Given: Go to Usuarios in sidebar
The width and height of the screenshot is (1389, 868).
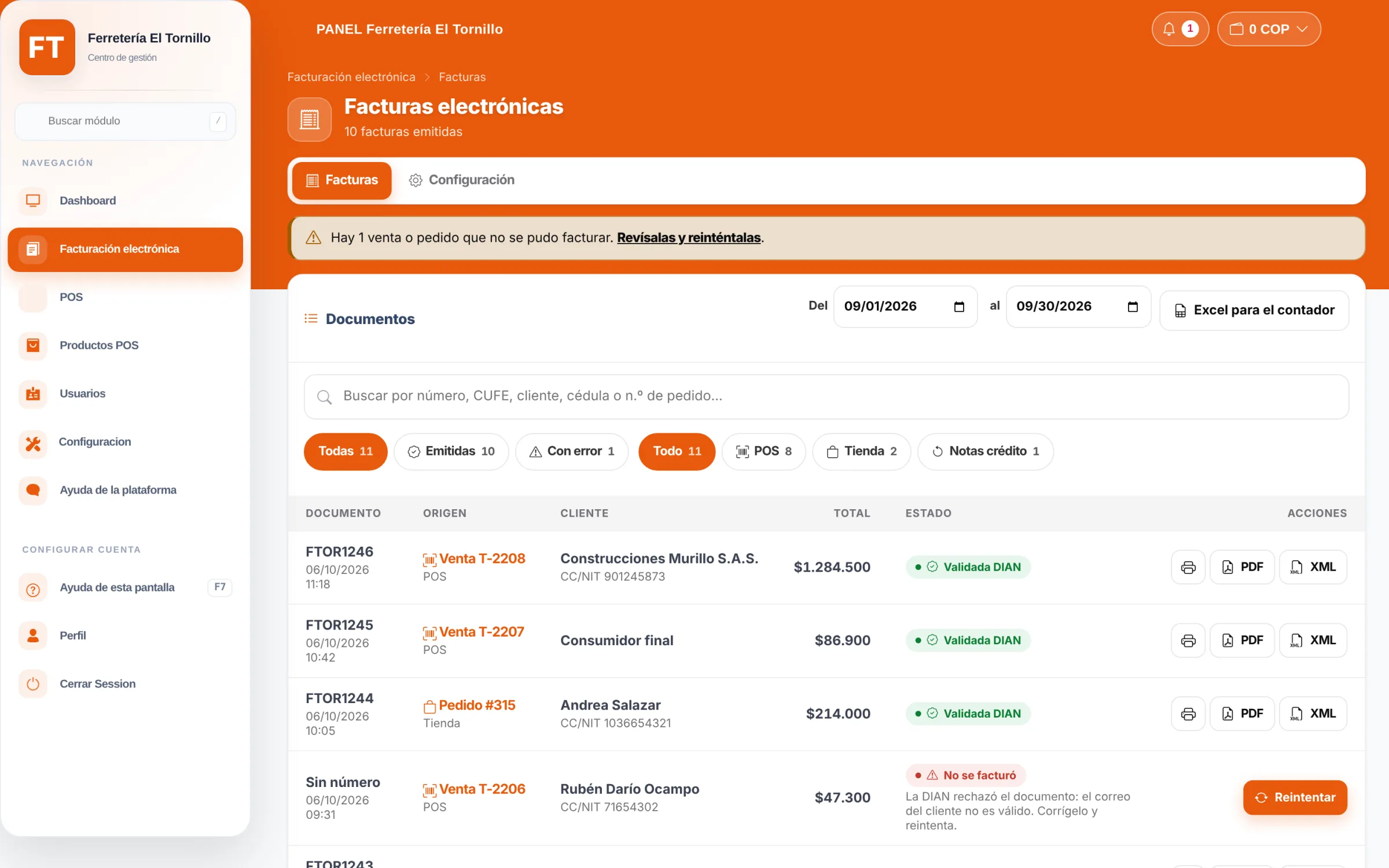Looking at the screenshot, I should (125, 393).
